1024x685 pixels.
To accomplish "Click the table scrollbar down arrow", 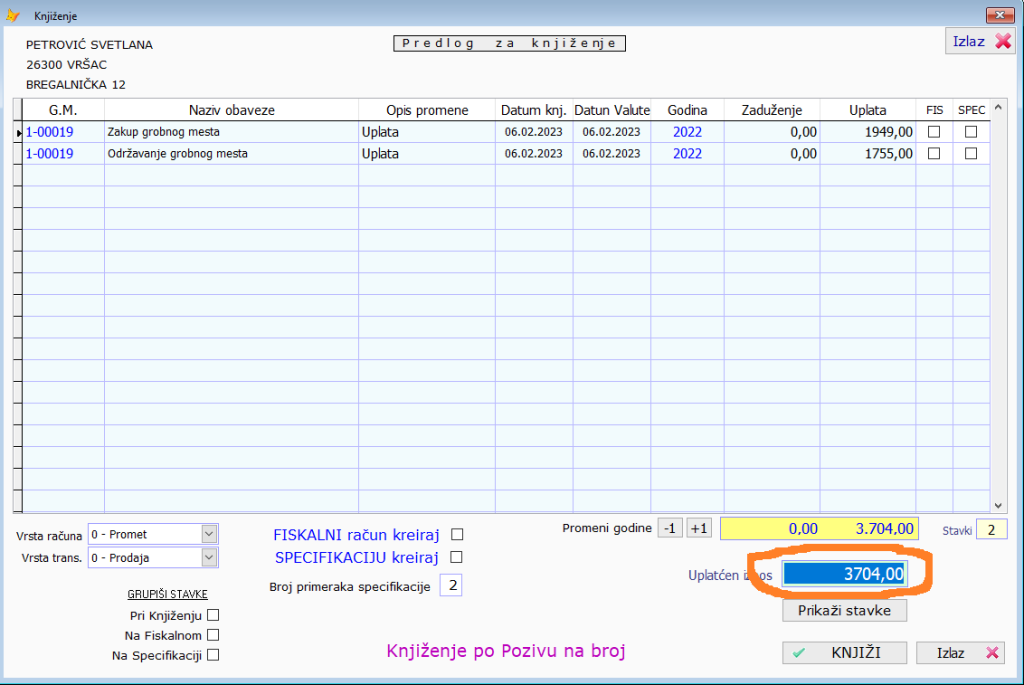I will 997,506.
